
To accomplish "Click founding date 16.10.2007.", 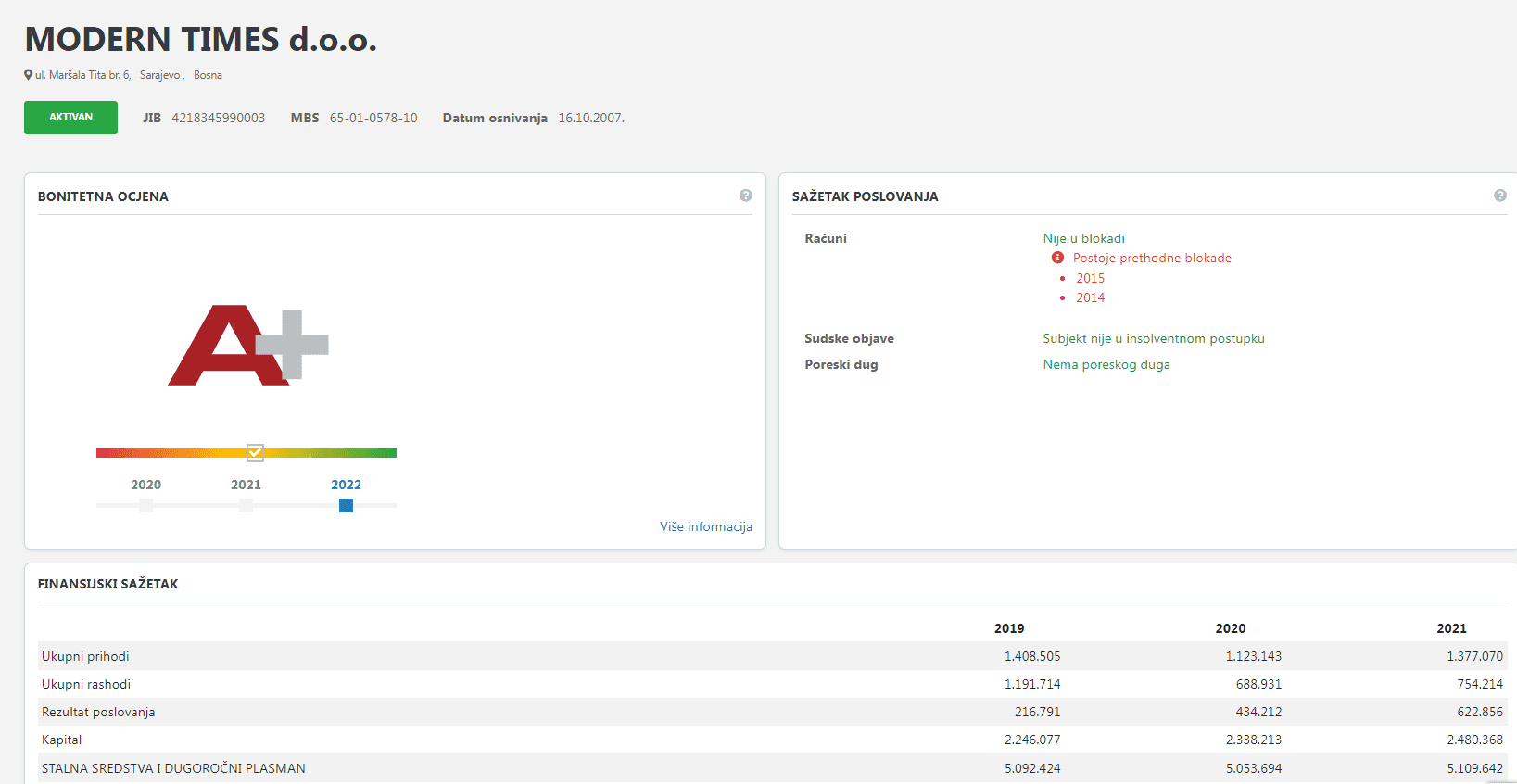I will point(591,118).
